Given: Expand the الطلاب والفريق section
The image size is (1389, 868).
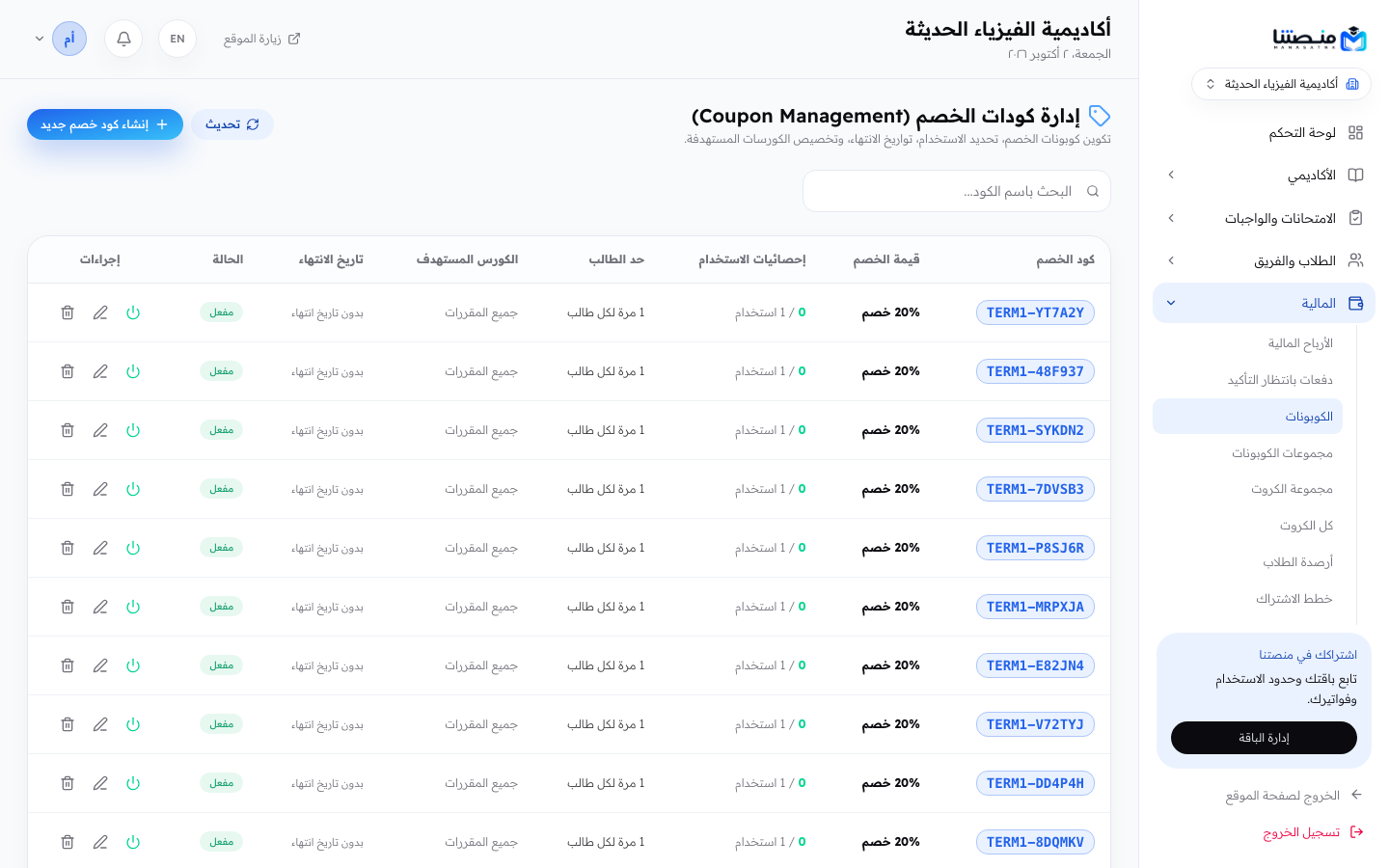Looking at the screenshot, I should point(1264,260).
